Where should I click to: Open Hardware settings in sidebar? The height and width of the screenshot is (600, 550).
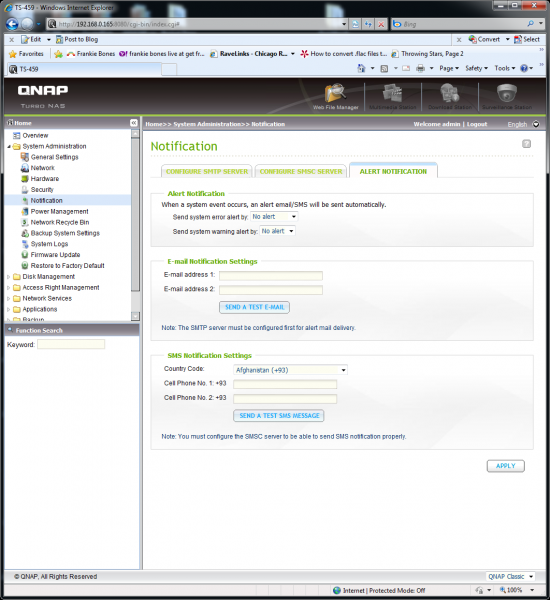(x=45, y=179)
